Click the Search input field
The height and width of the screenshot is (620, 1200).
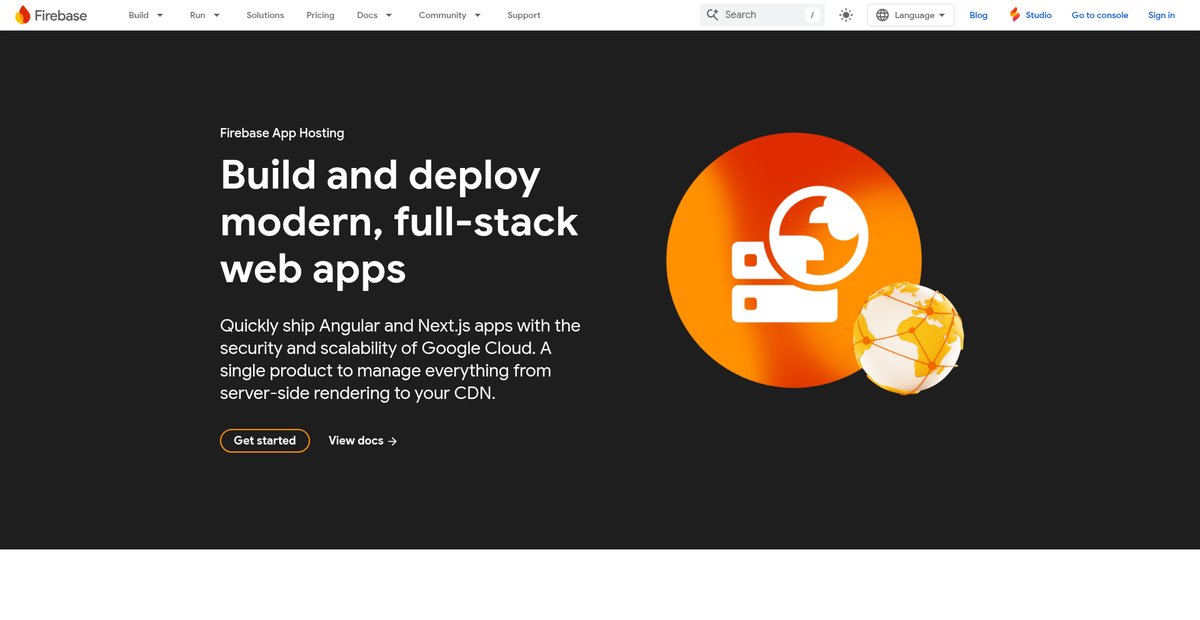pos(762,15)
